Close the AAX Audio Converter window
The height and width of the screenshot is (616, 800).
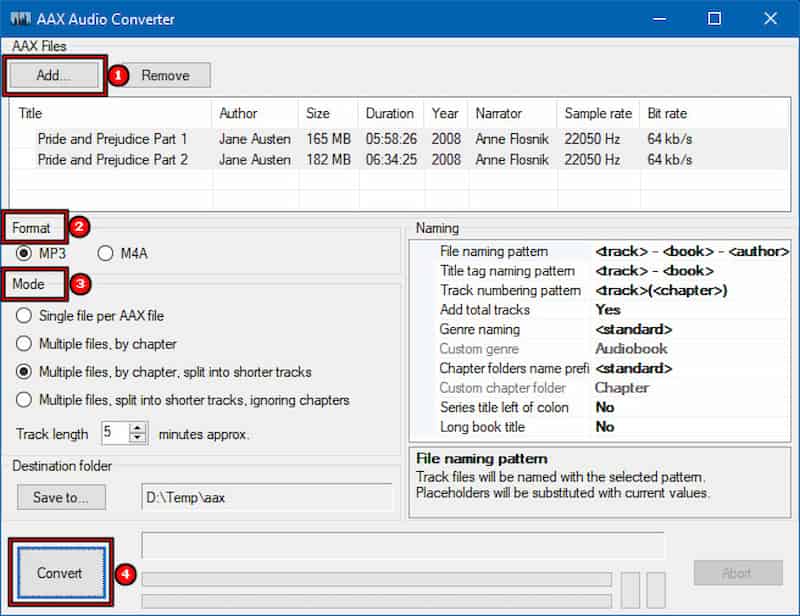coord(770,19)
